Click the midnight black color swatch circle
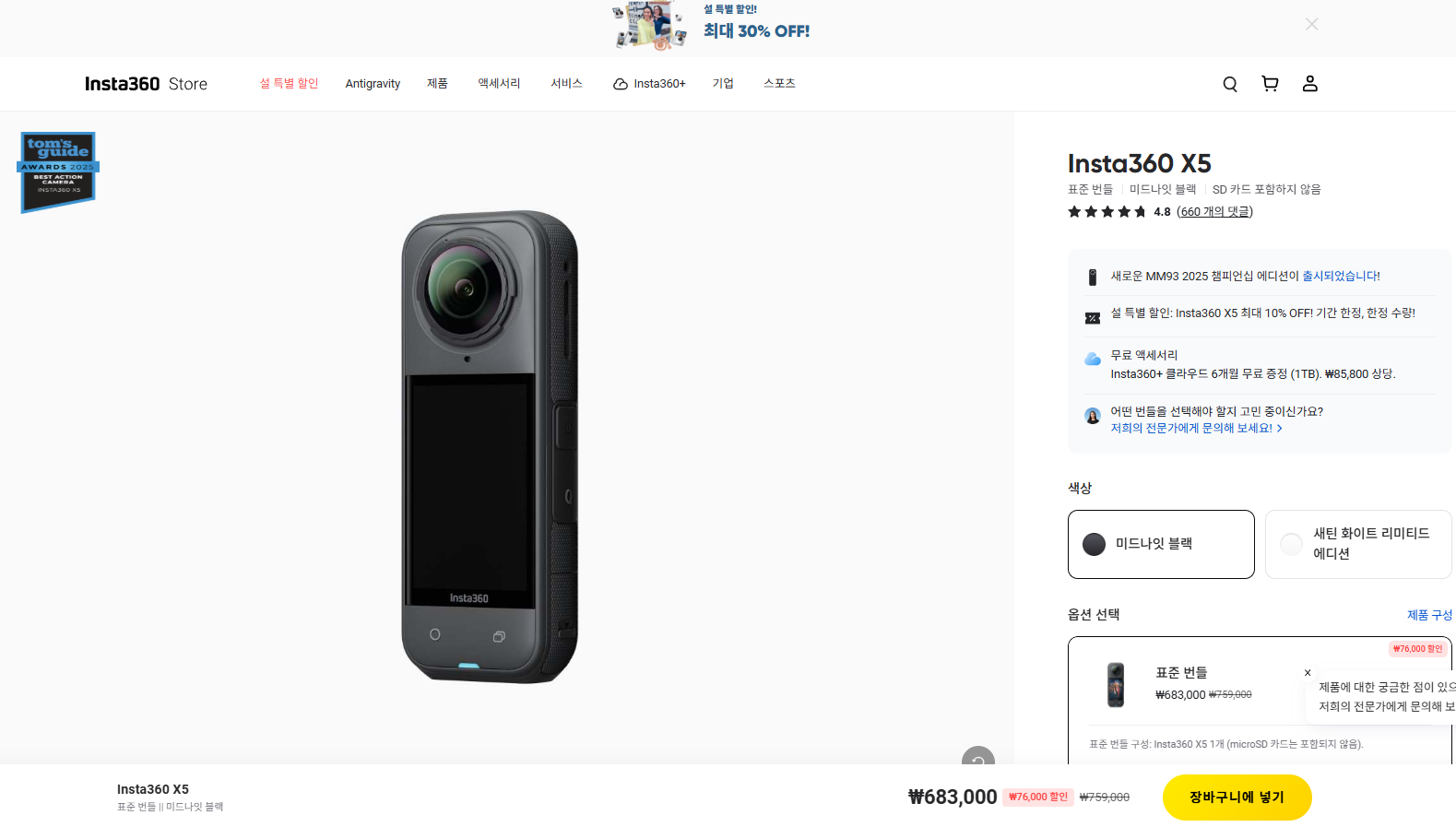This screenshot has height=827, width=1456. 1094,544
